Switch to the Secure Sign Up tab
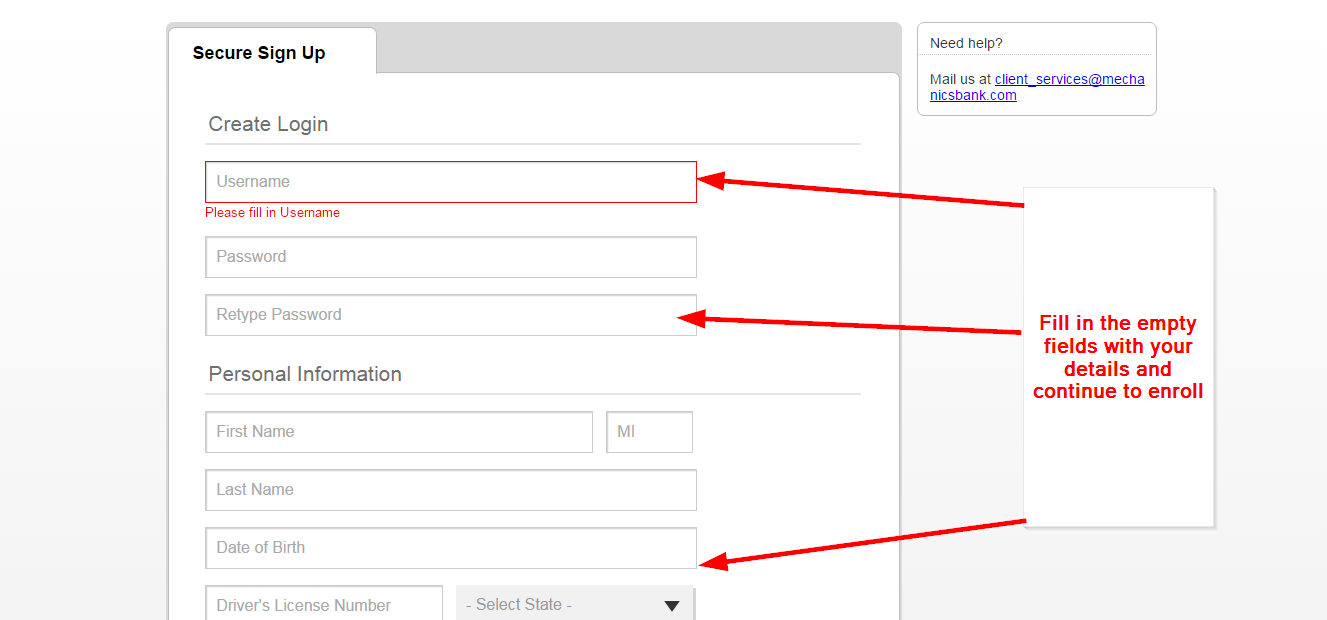Screen dimensions: 1327x620 (258, 52)
